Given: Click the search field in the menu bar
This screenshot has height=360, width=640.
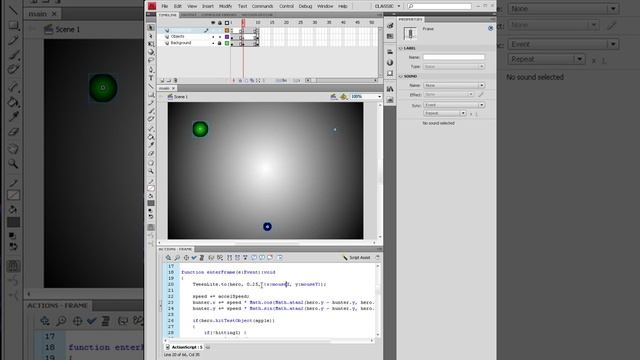Looking at the screenshot, I should (x=440, y=6).
